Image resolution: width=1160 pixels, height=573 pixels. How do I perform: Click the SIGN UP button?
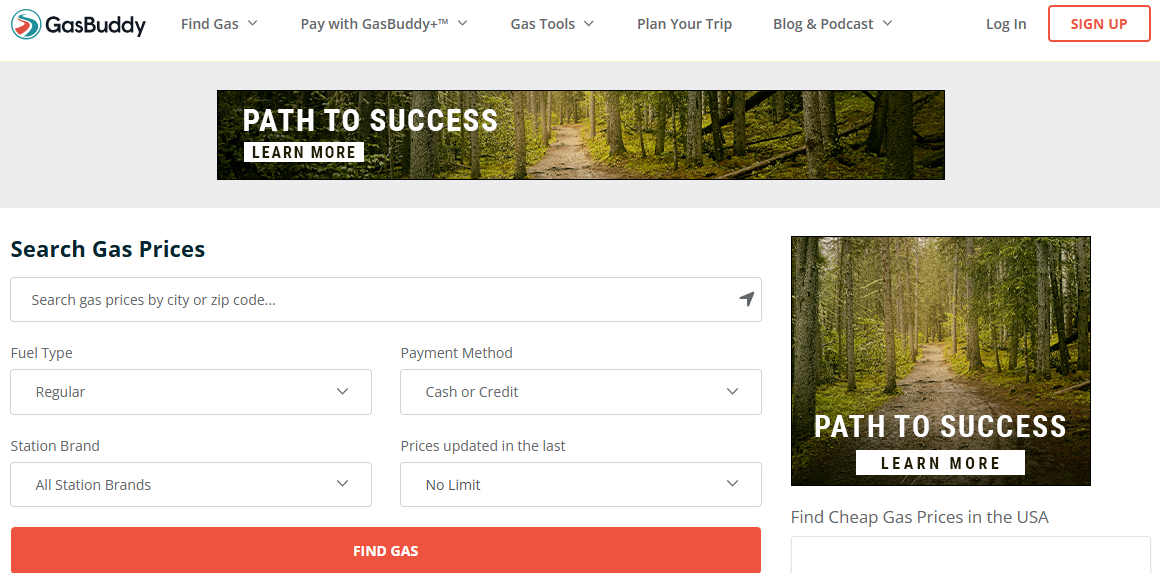1099,24
